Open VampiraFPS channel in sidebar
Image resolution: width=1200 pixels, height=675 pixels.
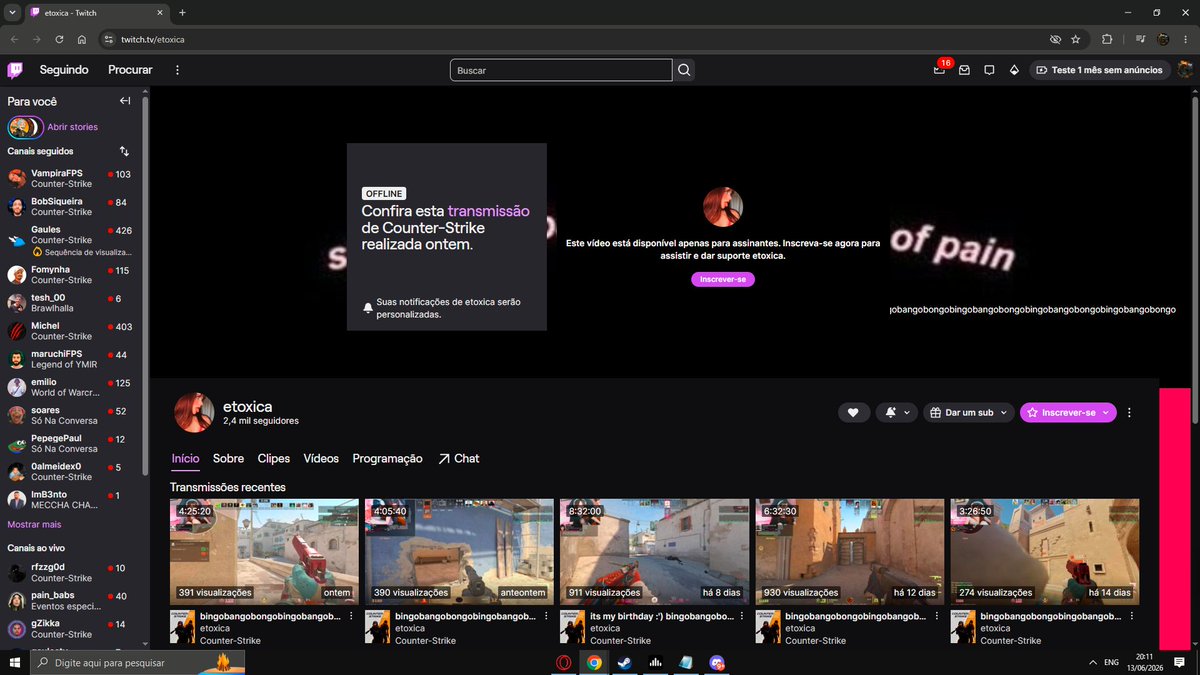[73, 178]
